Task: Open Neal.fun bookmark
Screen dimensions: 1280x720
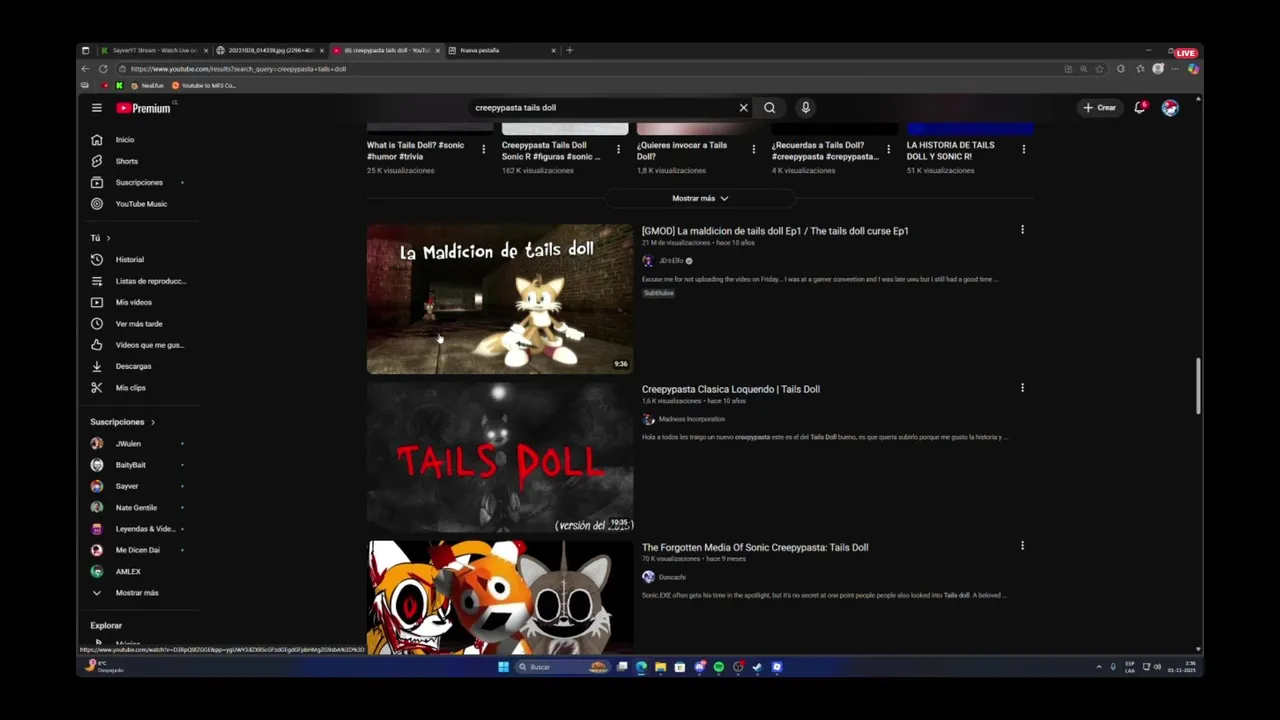Action: 147,85
